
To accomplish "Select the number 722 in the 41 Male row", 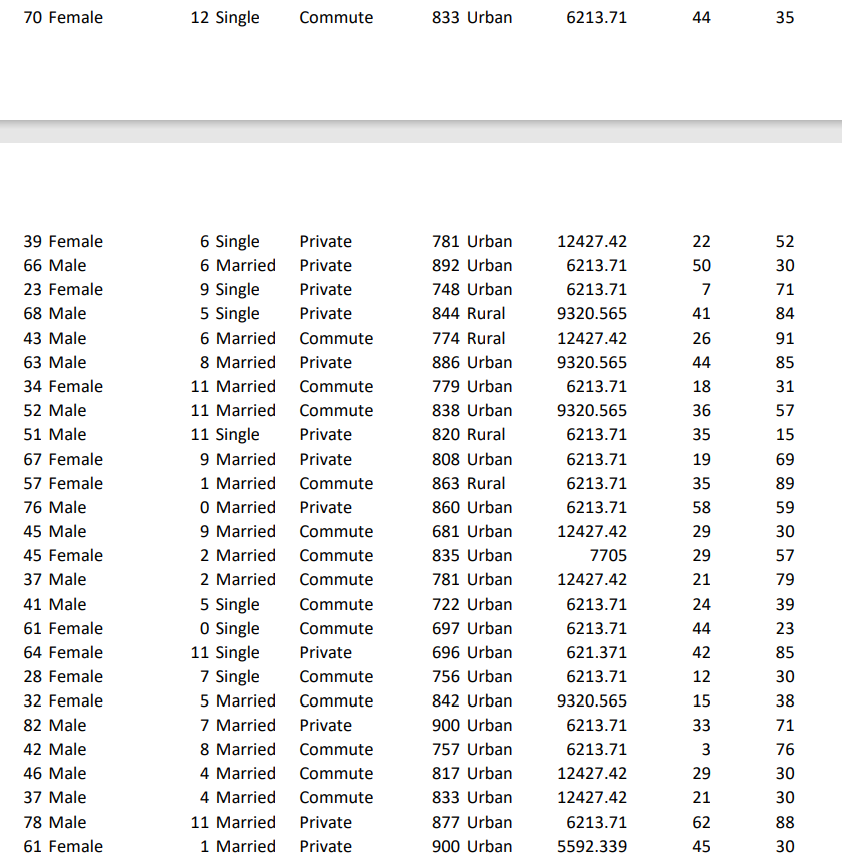I will (446, 604).
